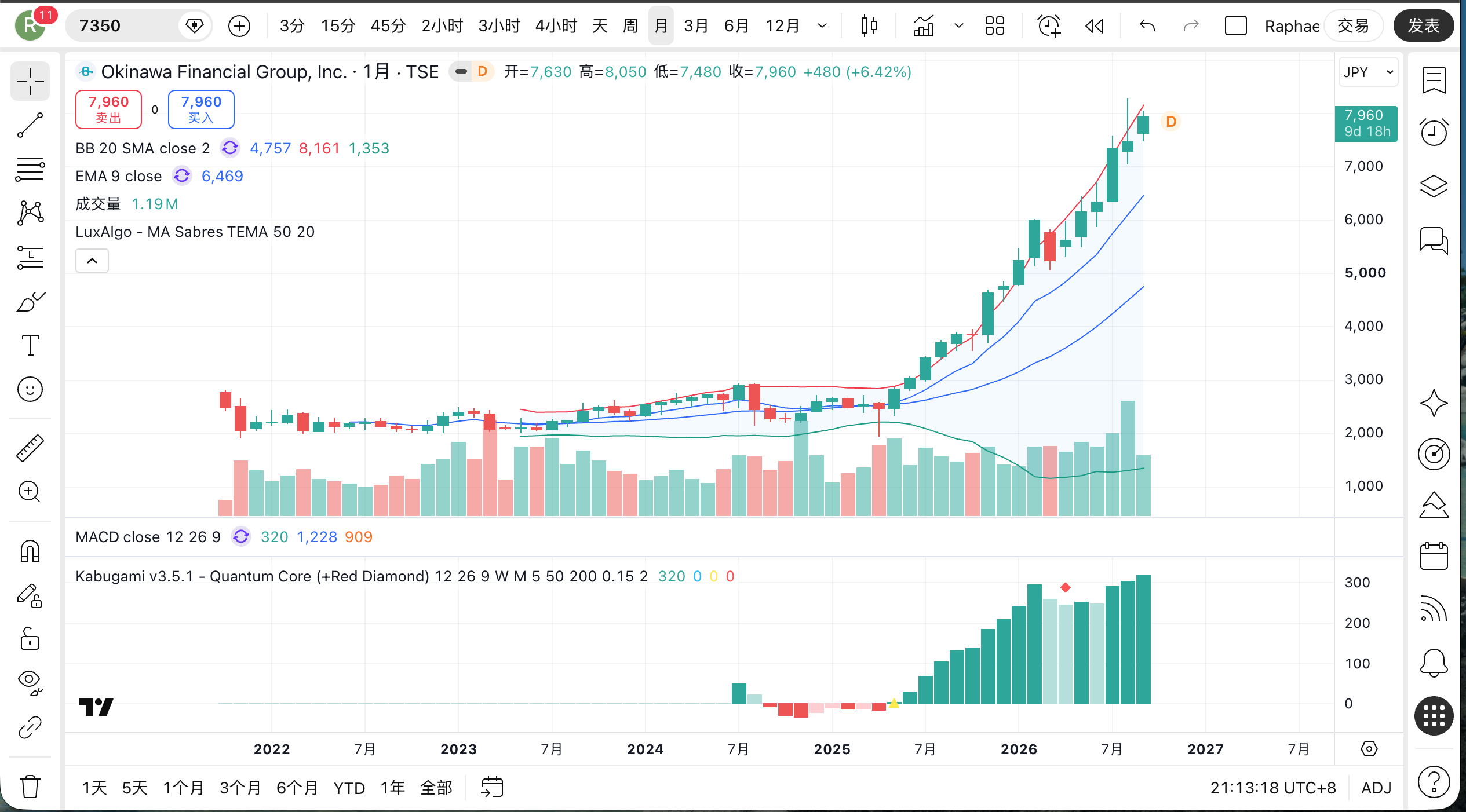Open the watchlist panel
1466x812 pixels.
[1434, 81]
